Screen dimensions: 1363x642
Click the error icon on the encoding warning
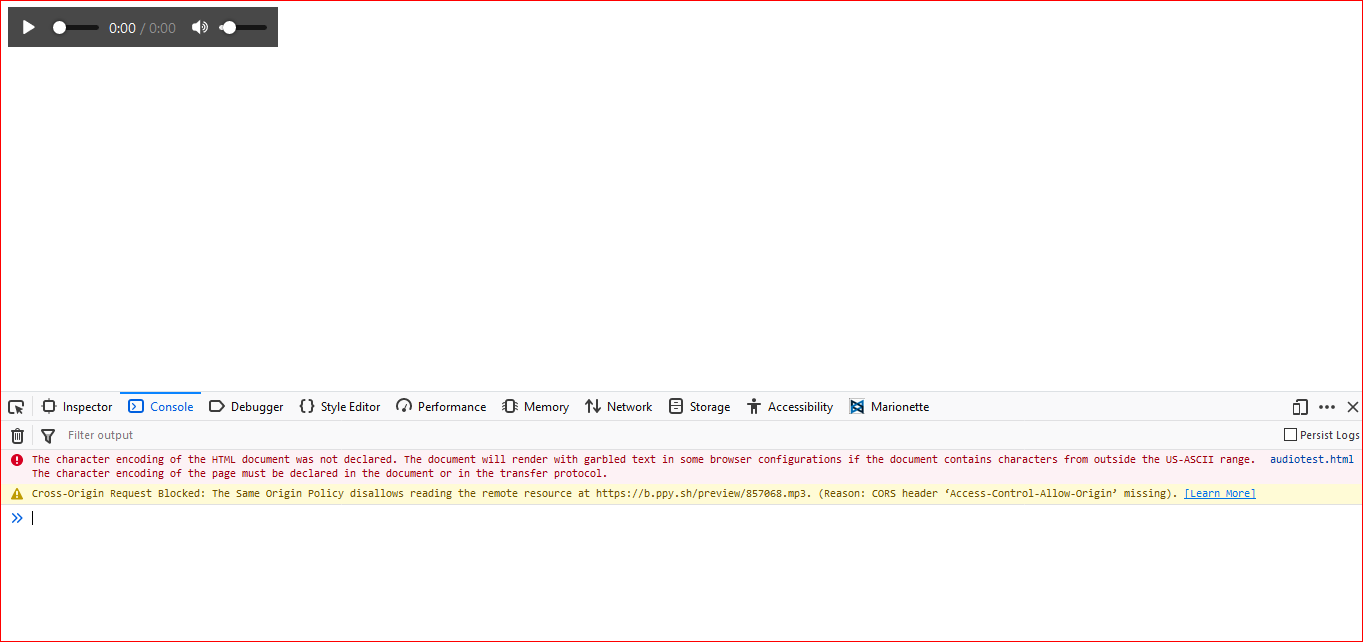[16, 459]
